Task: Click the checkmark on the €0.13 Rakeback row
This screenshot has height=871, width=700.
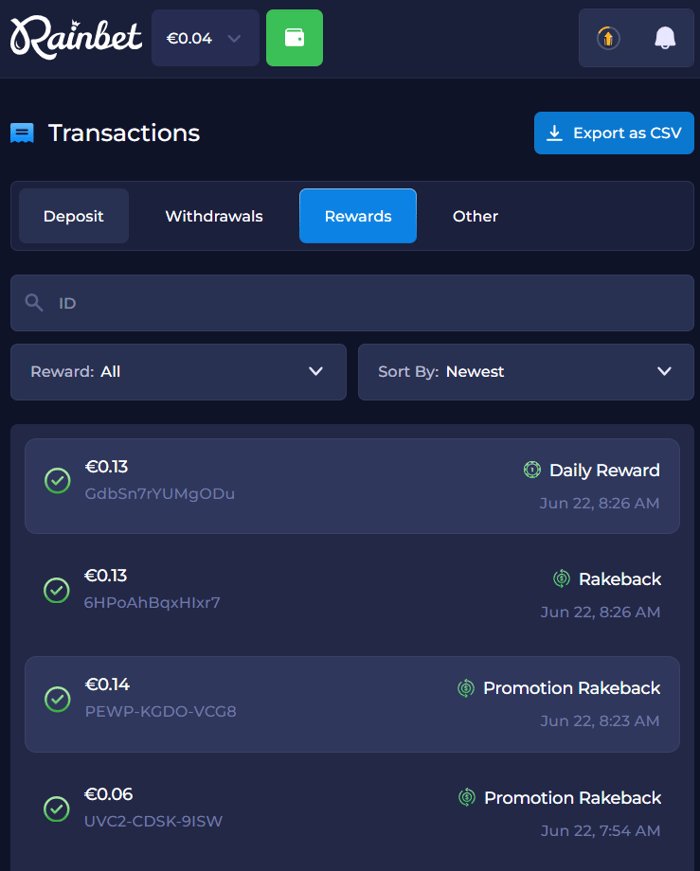Action: tap(57, 590)
